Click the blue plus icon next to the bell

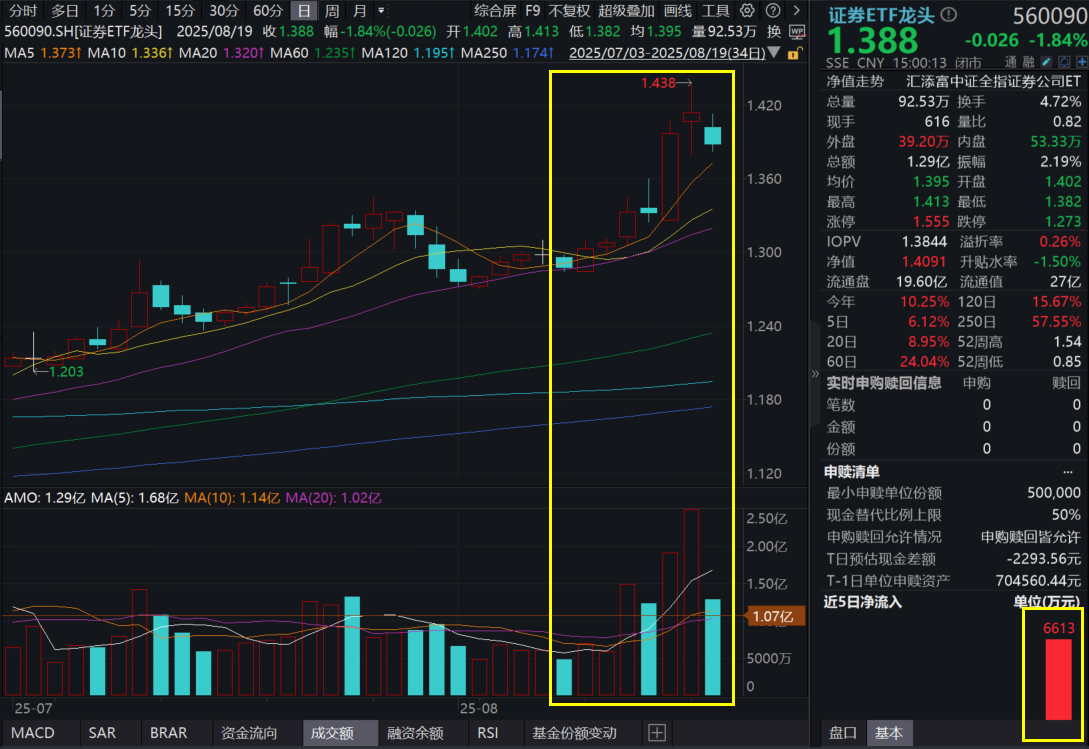1080,62
